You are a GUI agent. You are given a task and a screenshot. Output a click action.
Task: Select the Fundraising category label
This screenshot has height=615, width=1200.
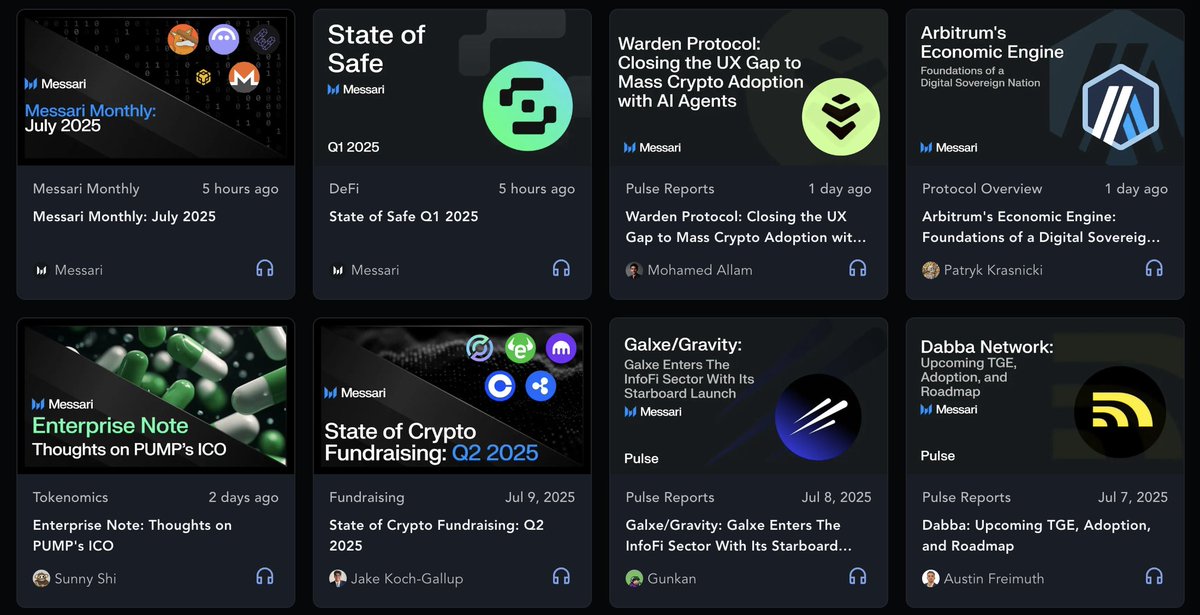(x=367, y=497)
